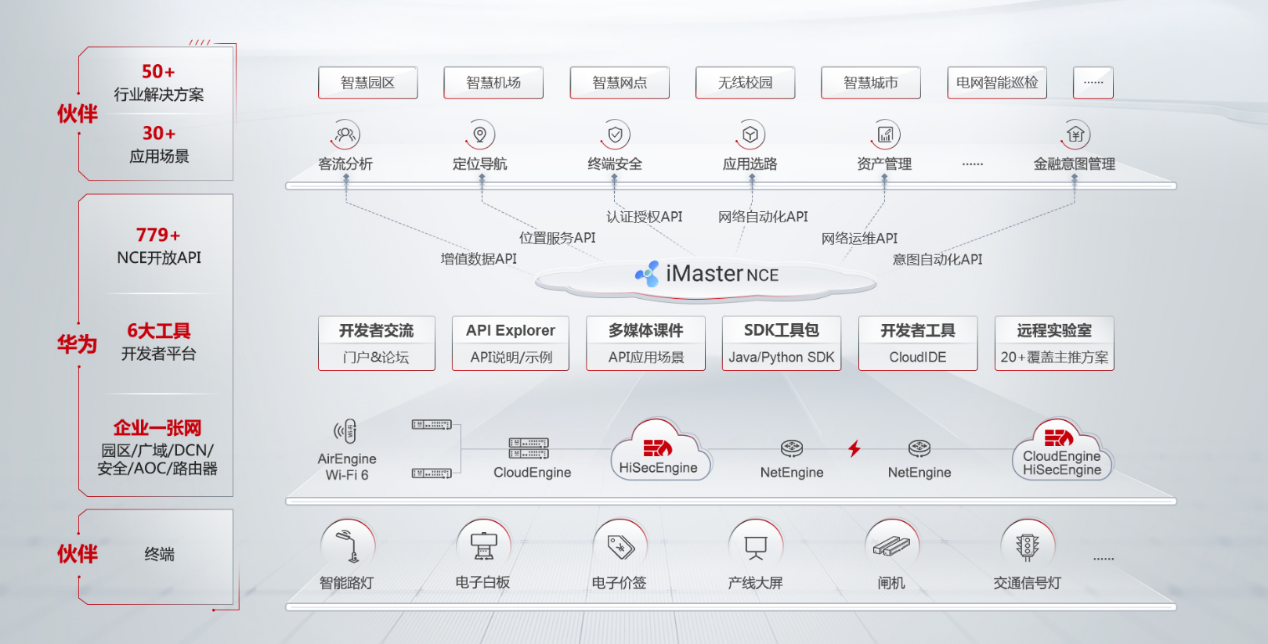Select the 智慧网点 box
This screenshot has width=1268, height=644.
(619, 83)
